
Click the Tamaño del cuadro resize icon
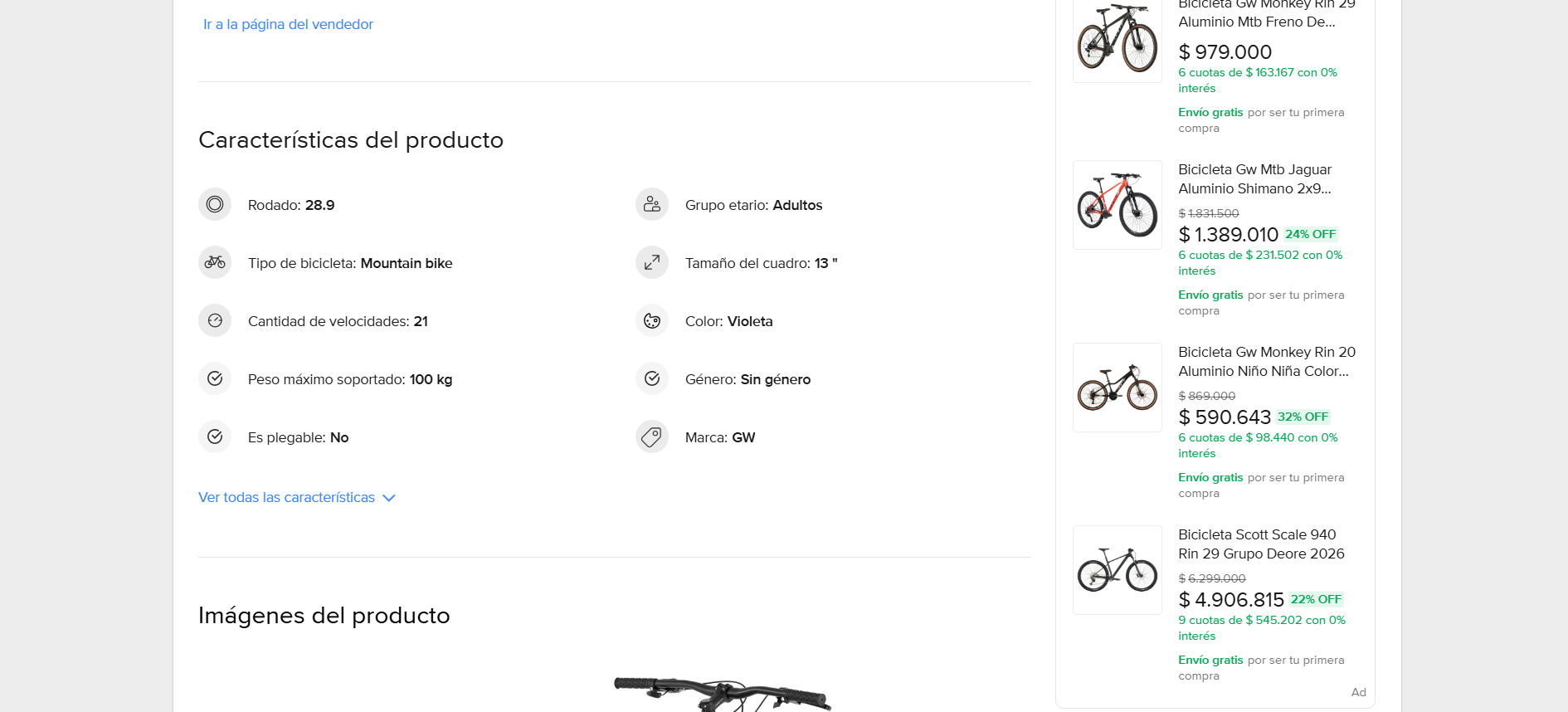(652, 262)
